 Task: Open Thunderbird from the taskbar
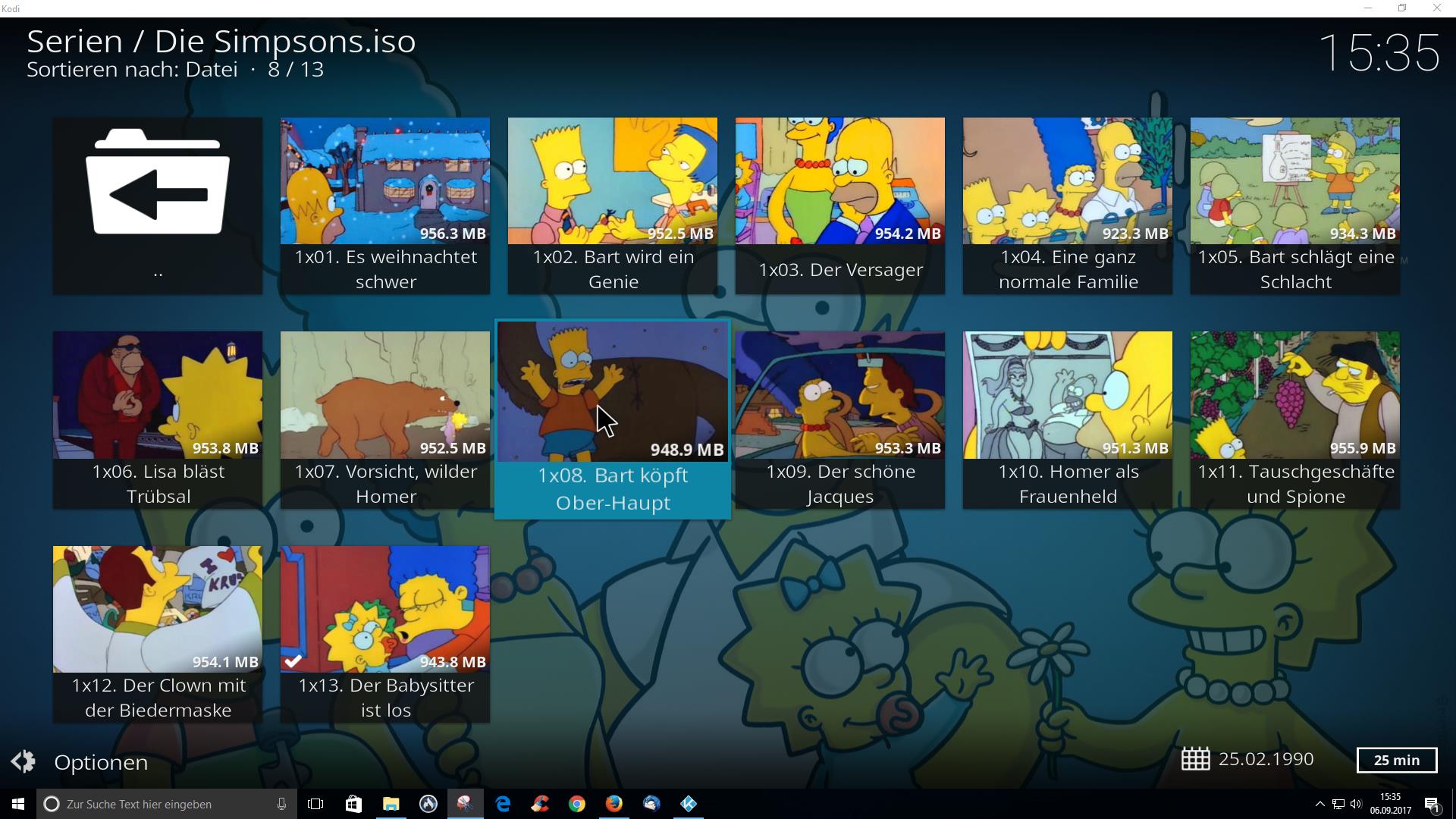(651, 804)
